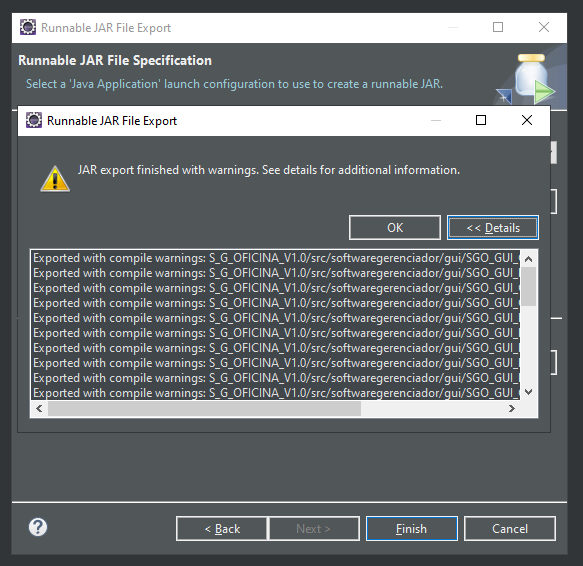Select the last visible compile warning entry
This screenshot has height=566, width=583.
(276, 393)
